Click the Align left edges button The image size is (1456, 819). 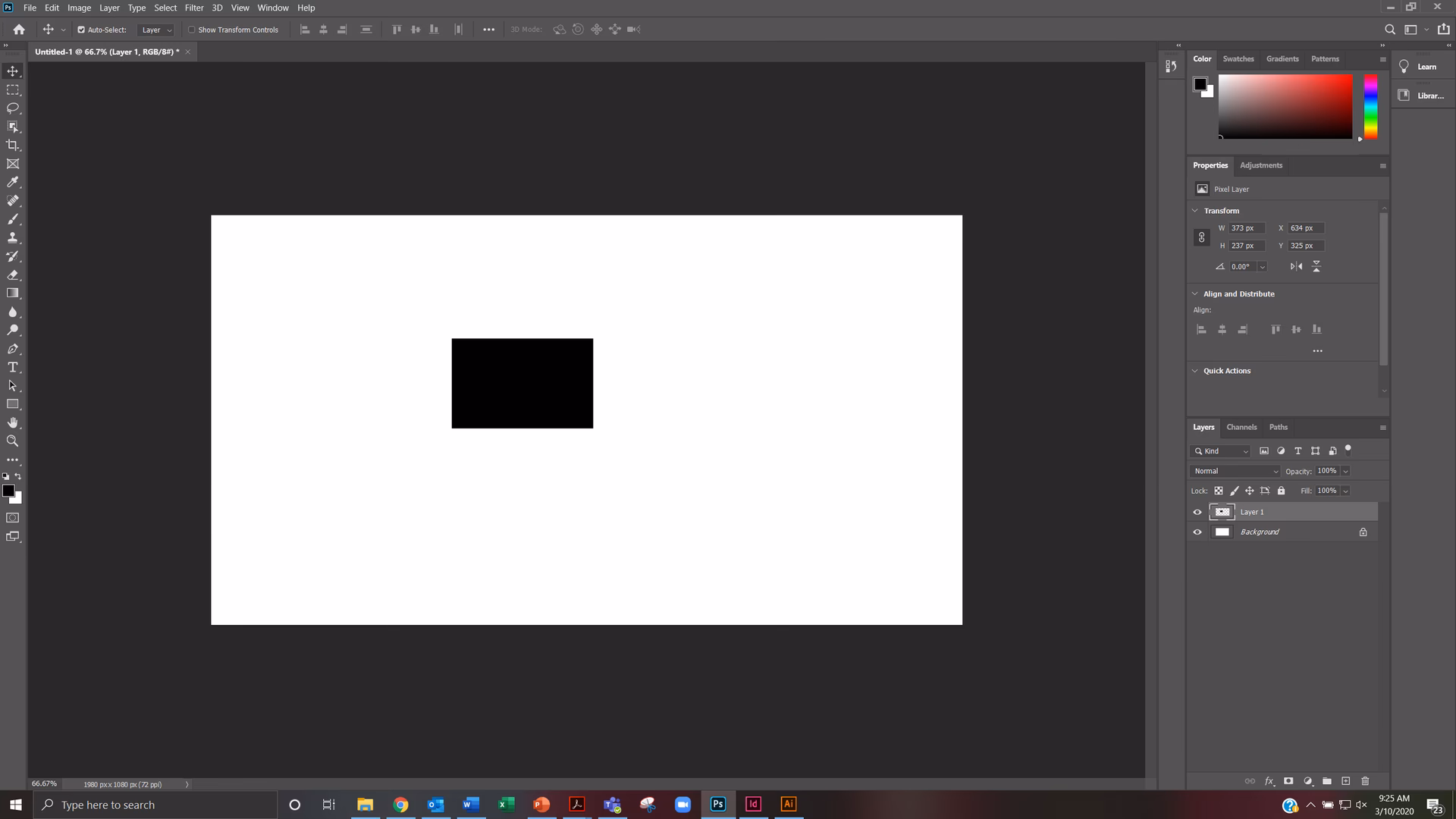click(1201, 329)
